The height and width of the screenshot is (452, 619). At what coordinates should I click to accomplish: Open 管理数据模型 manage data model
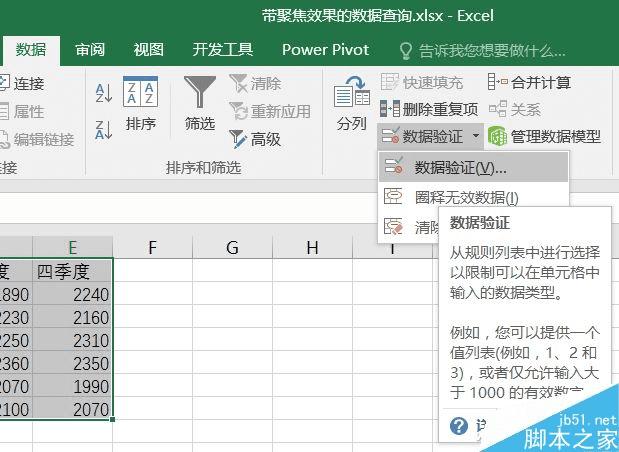pos(544,137)
